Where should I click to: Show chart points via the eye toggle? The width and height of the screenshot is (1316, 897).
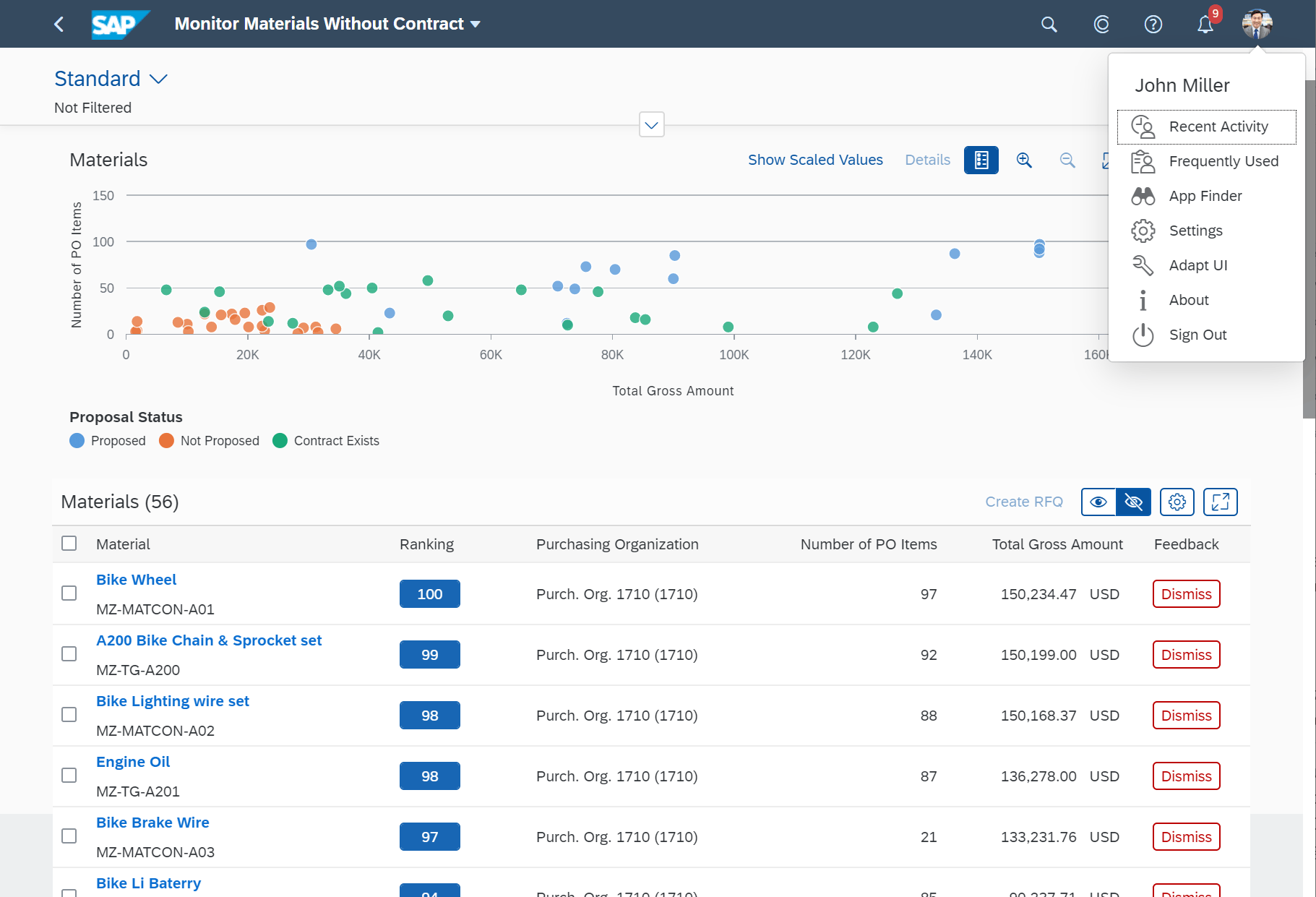click(1098, 502)
